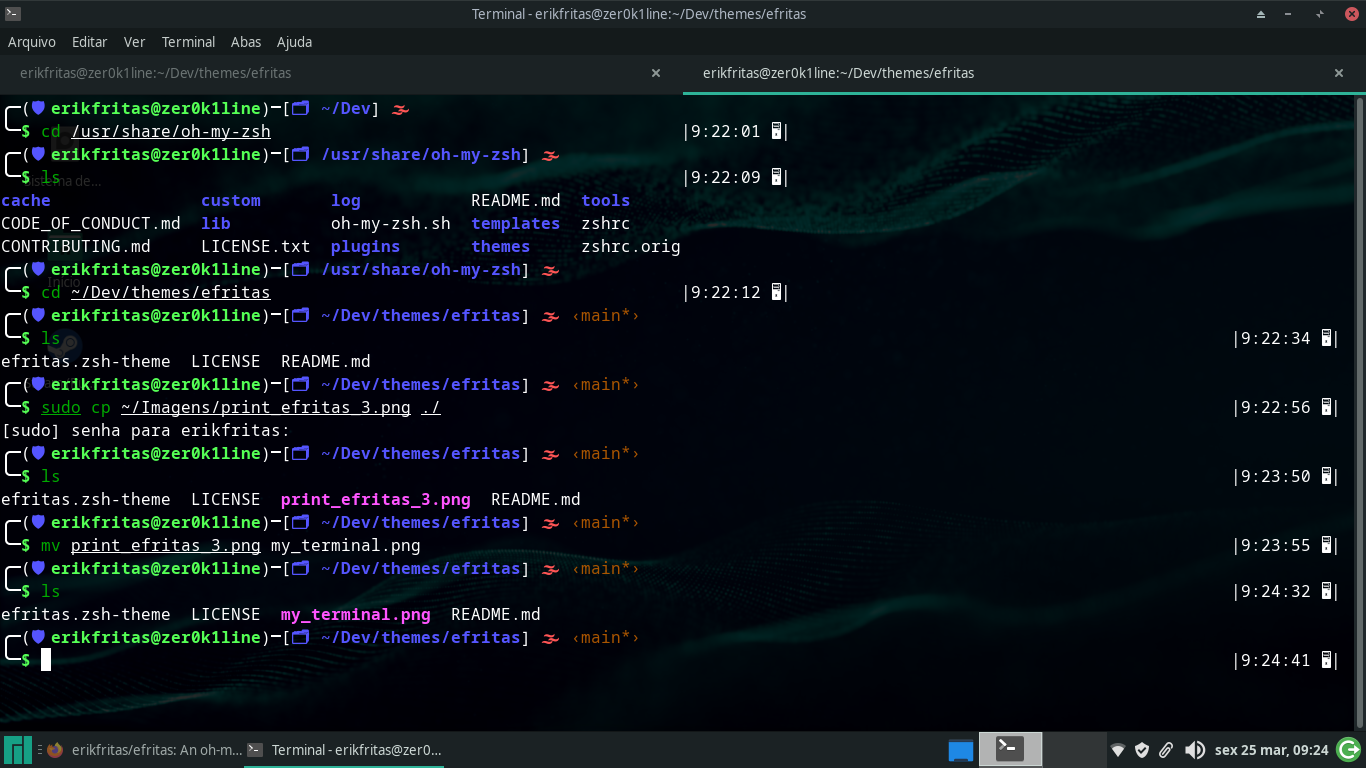Click the terminal icon in the title bar
Screen dimensions: 1366x768
click(x=12, y=14)
